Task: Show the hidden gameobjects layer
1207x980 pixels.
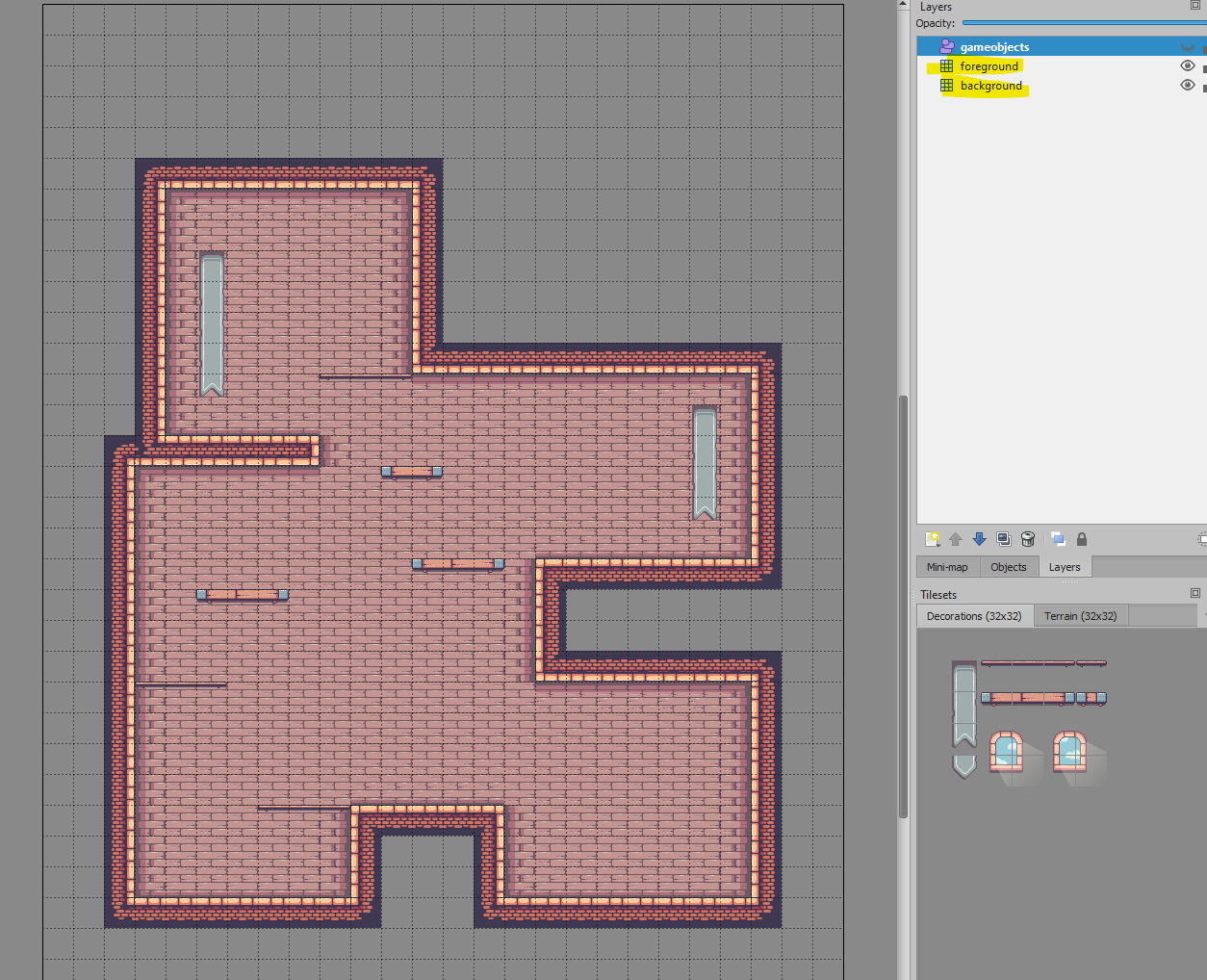Action: point(1188,46)
